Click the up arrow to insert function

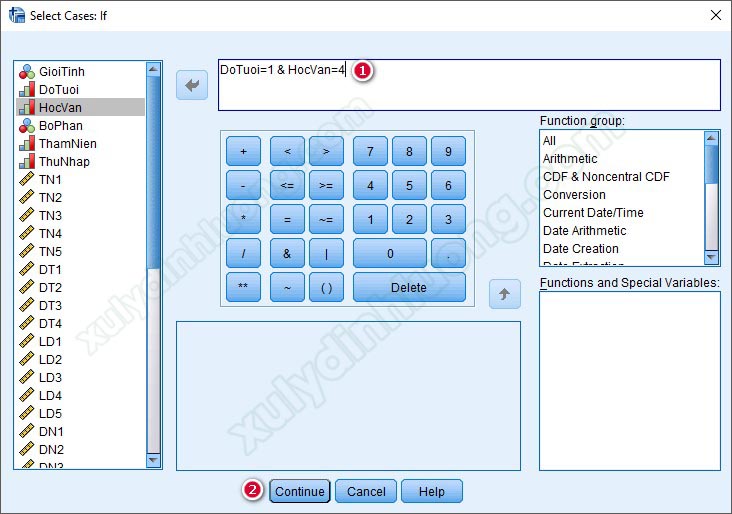coord(505,294)
